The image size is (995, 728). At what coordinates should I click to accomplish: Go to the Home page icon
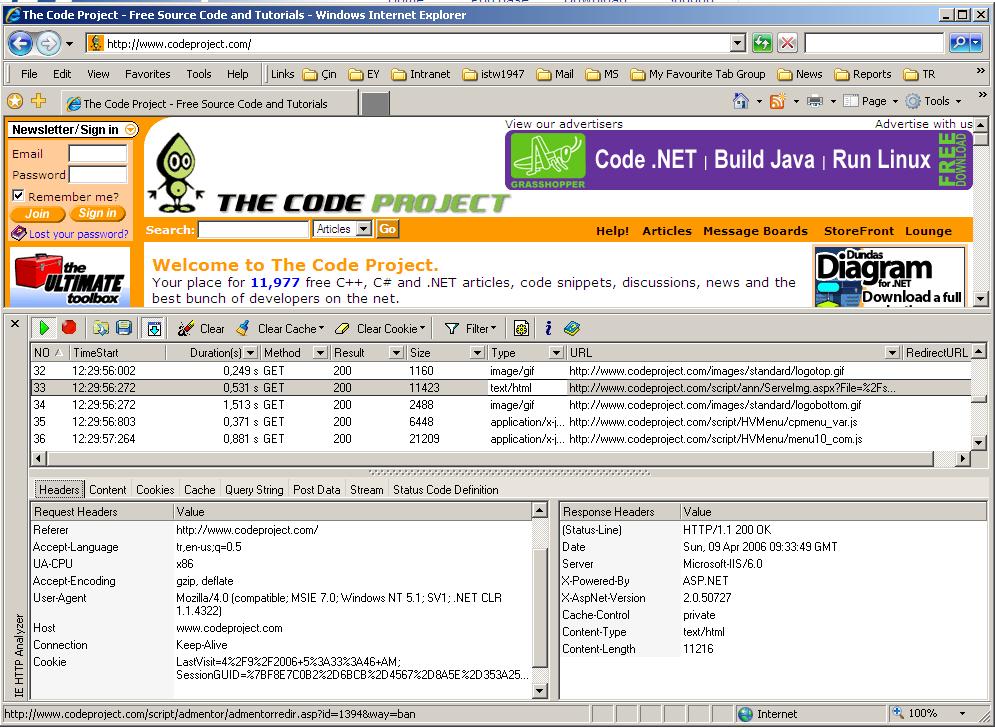tap(741, 101)
